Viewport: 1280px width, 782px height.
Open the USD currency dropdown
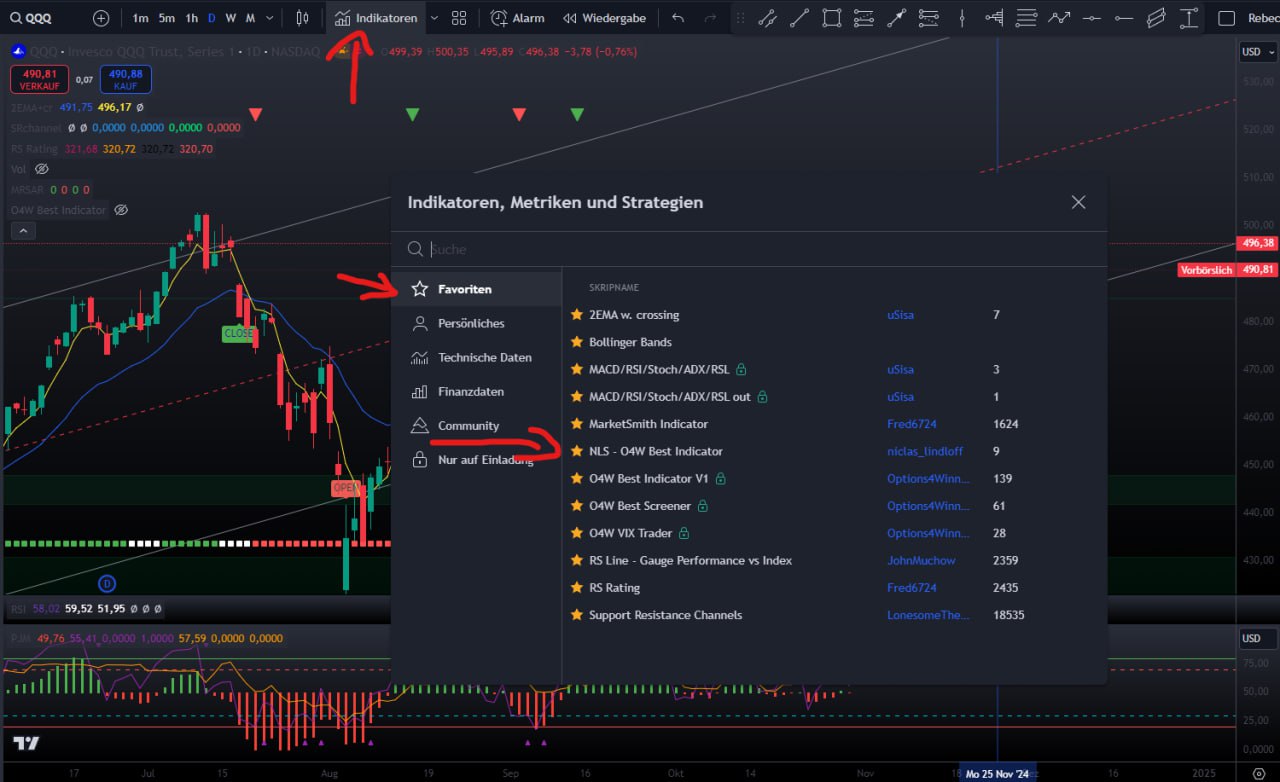coord(1255,52)
